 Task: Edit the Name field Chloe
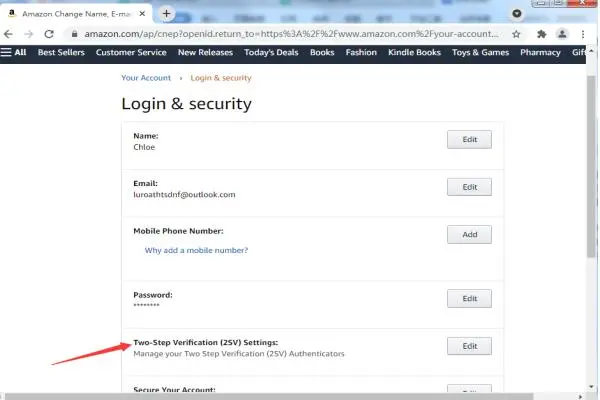click(x=469, y=140)
